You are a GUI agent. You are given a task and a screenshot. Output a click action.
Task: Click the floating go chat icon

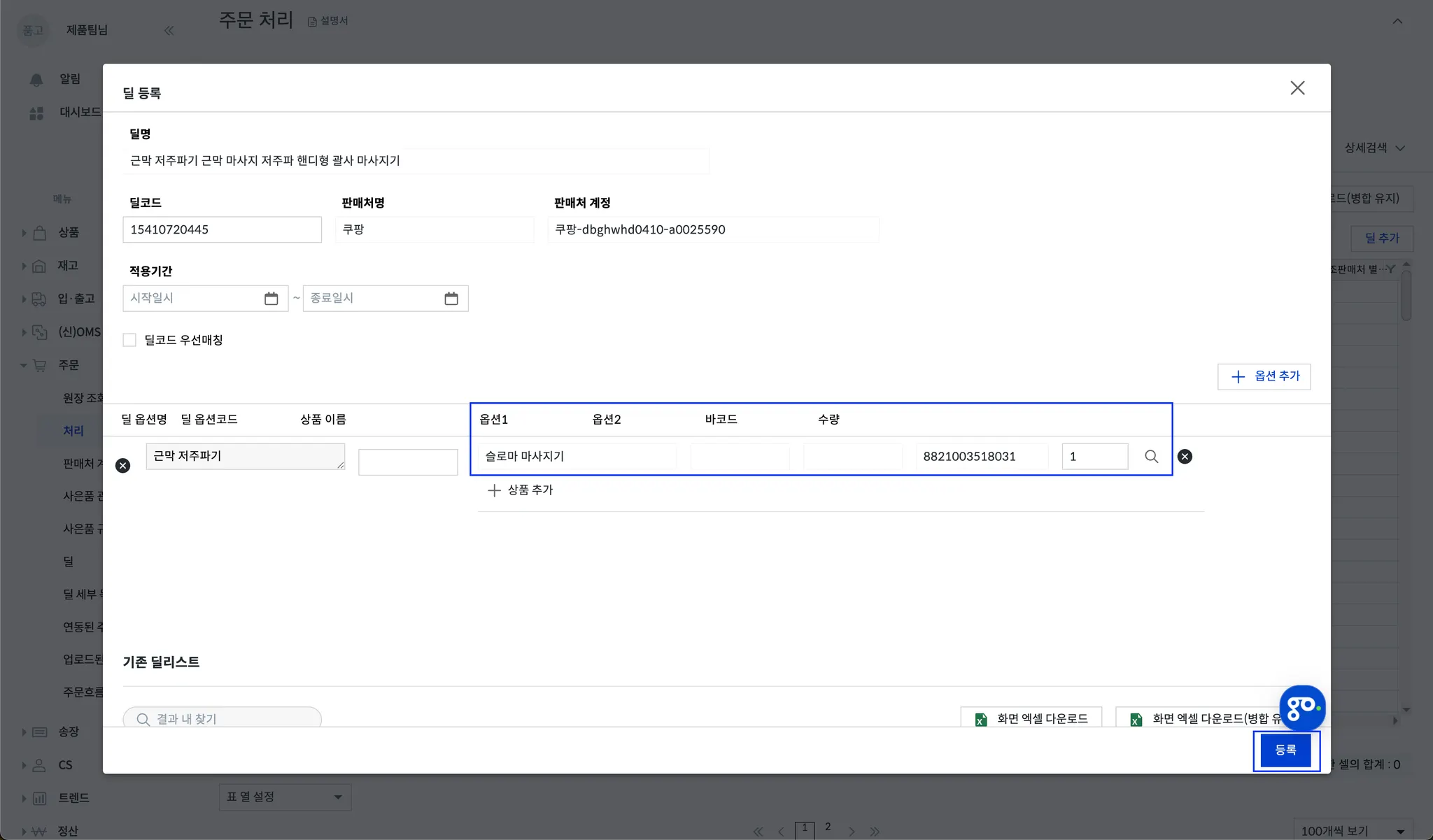click(1301, 708)
